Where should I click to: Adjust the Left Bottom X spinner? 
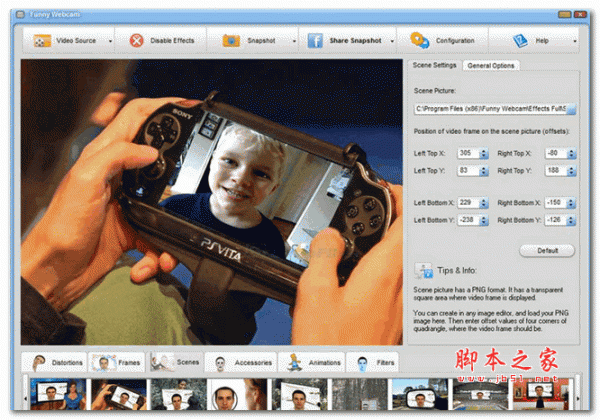pos(484,203)
